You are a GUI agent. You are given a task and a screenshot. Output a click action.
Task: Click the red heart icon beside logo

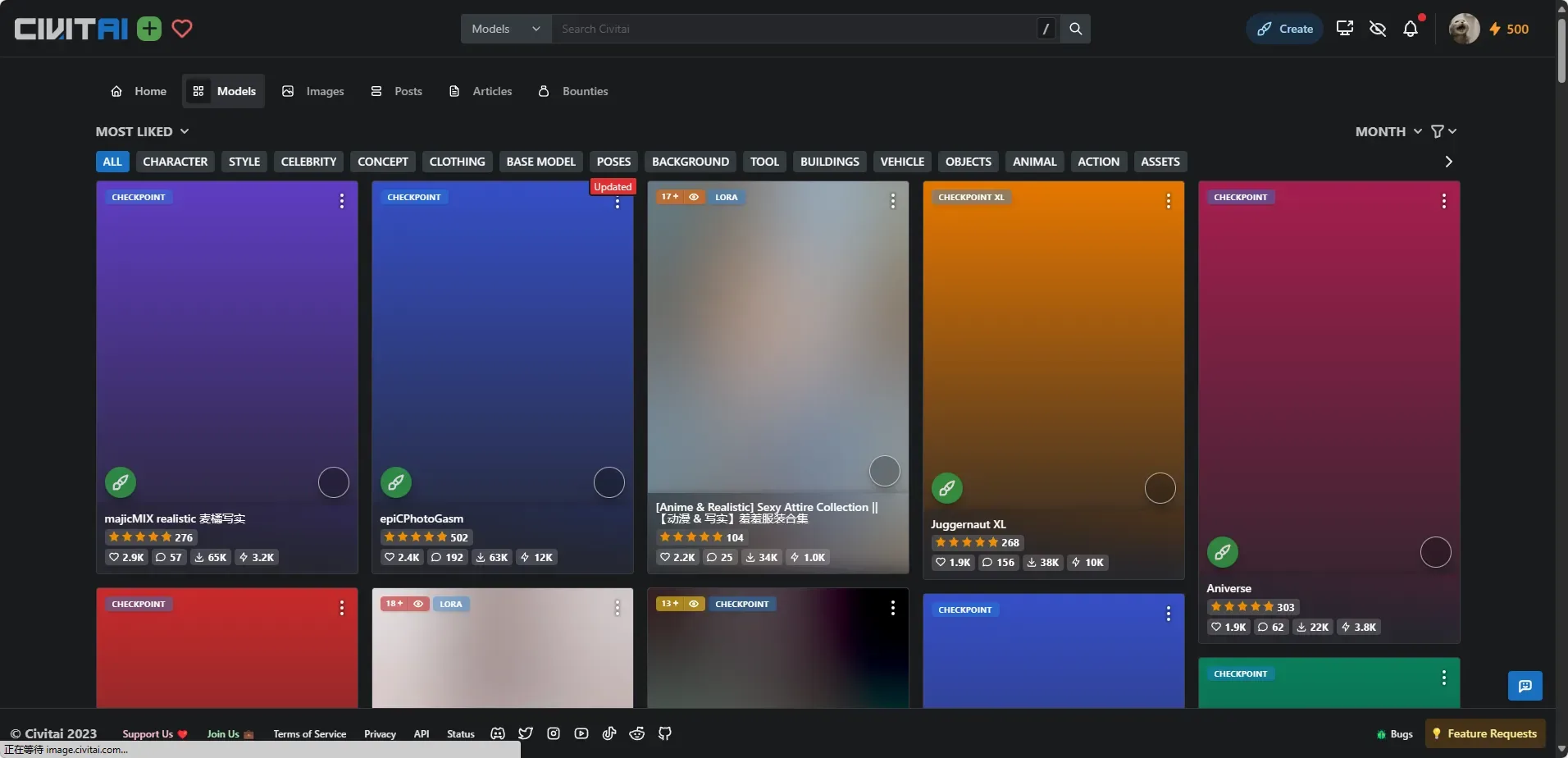pyautogui.click(x=182, y=29)
